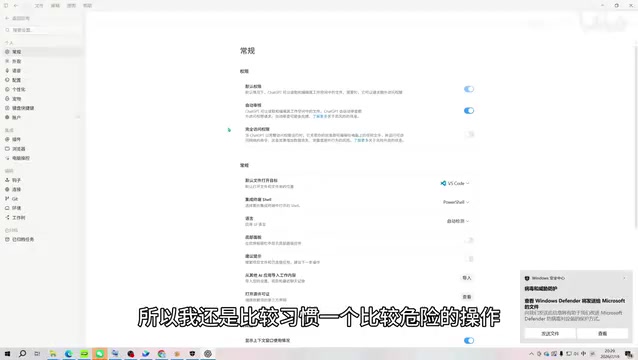Screen dimensions: 638x360
Task: Open the 电脑操控 section
Action: [x=20, y=158]
